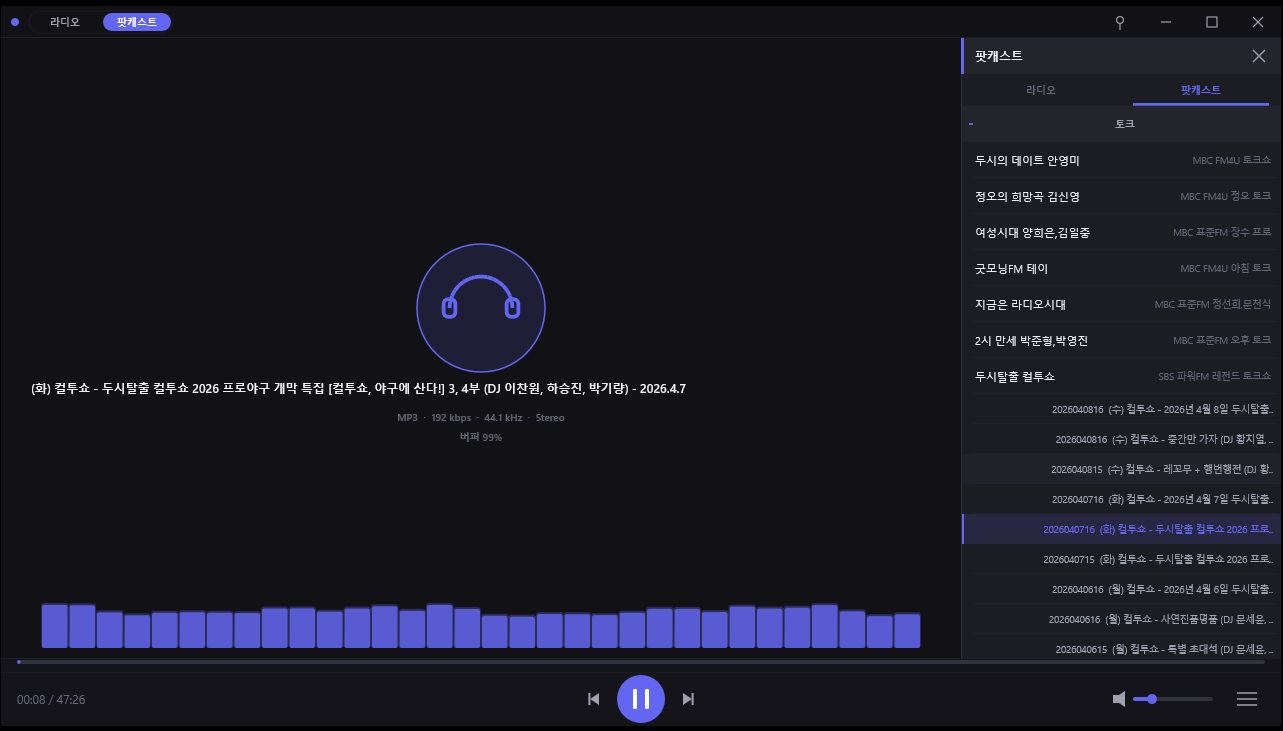Select the 팟캐스트 tab in side panel

[1200, 90]
